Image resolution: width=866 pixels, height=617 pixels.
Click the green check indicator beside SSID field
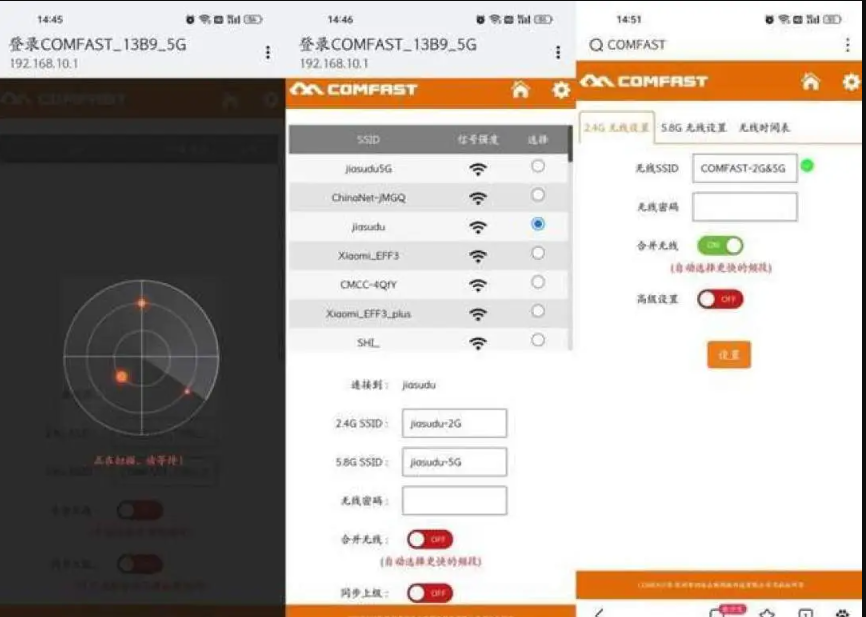[x=807, y=165]
